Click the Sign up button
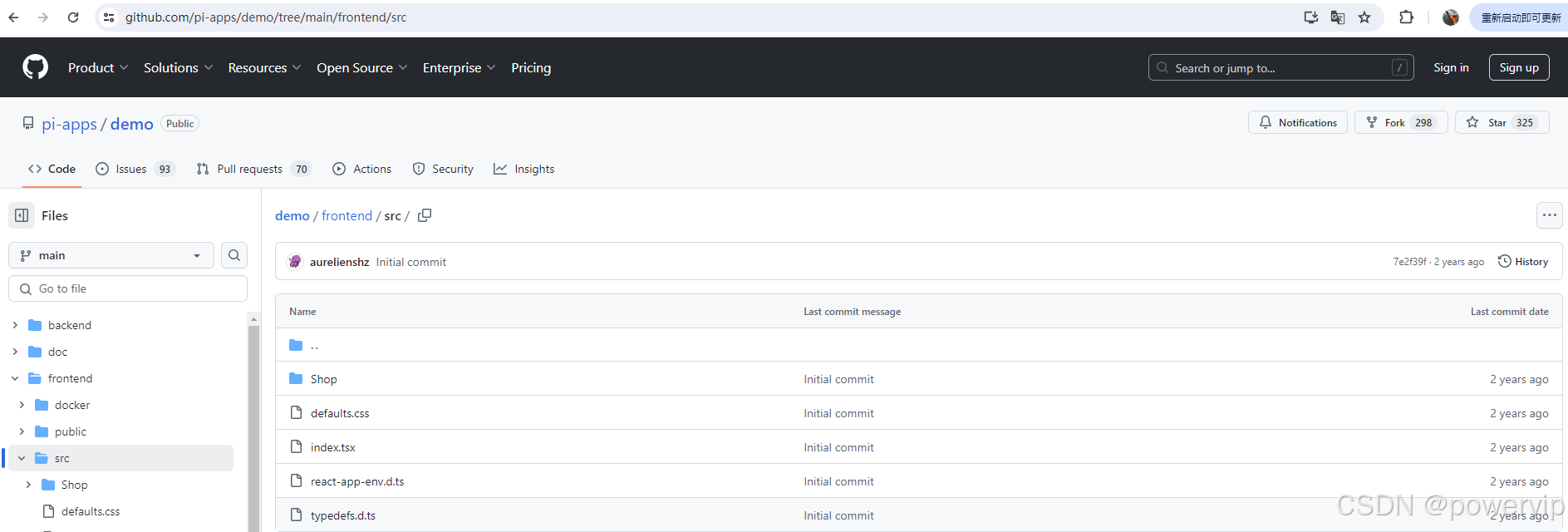The height and width of the screenshot is (532, 1568). click(1519, 67)
